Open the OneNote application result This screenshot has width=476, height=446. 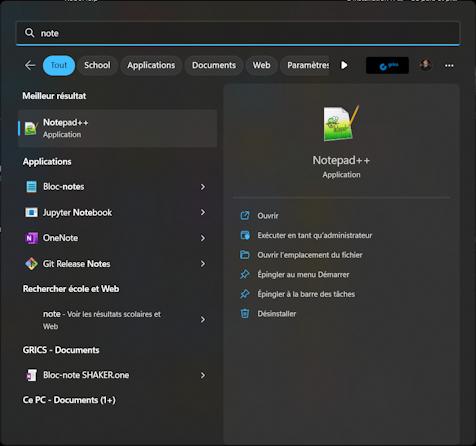click(117, 238)
